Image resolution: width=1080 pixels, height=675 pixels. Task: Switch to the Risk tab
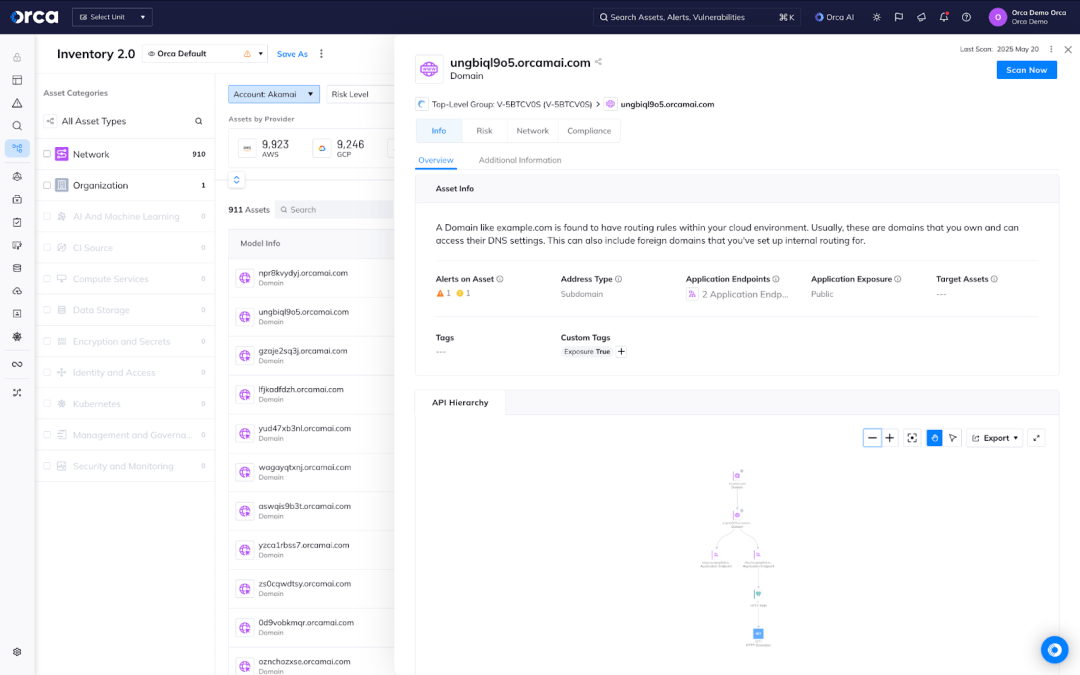click(484, 130)
